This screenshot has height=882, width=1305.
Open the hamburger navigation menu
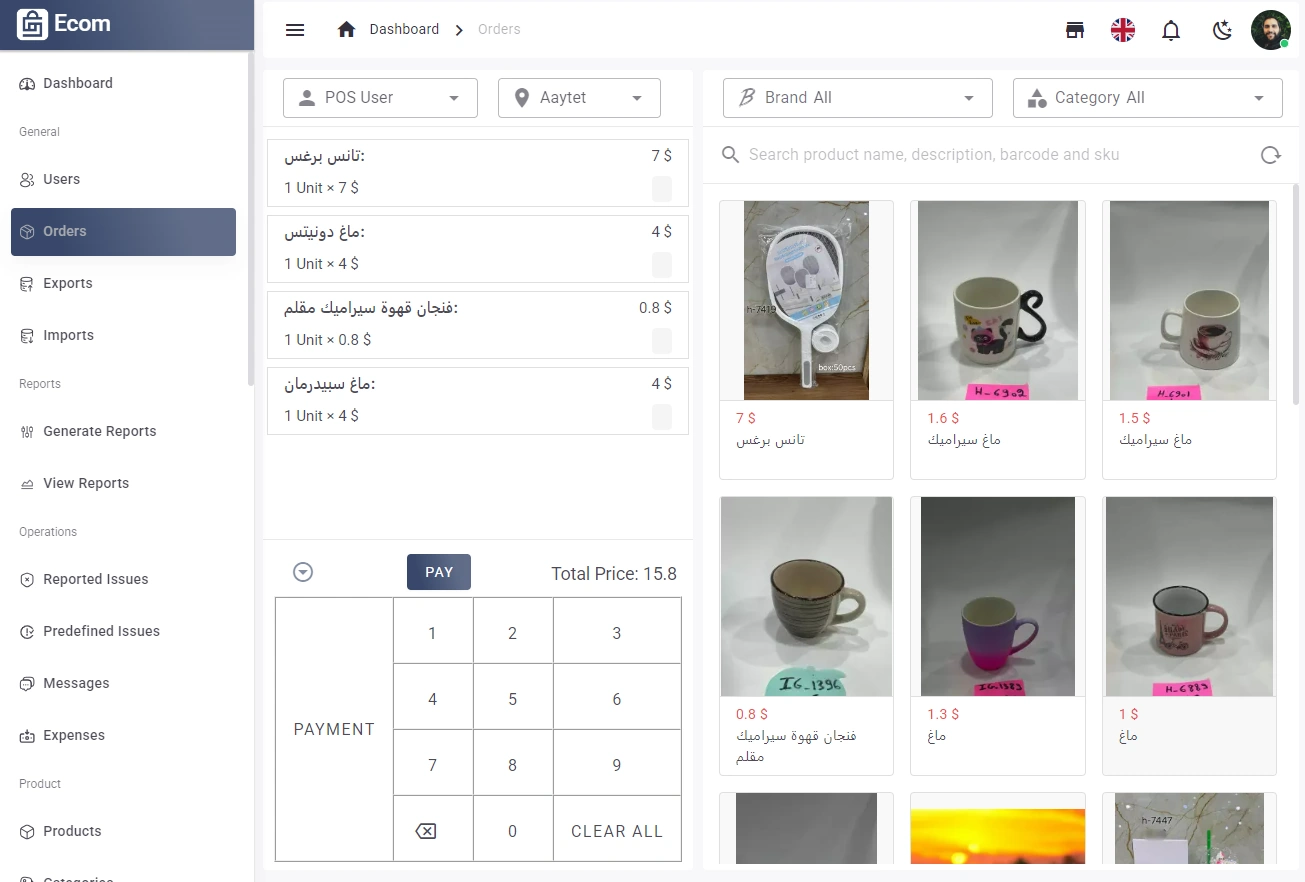point(295,30)
